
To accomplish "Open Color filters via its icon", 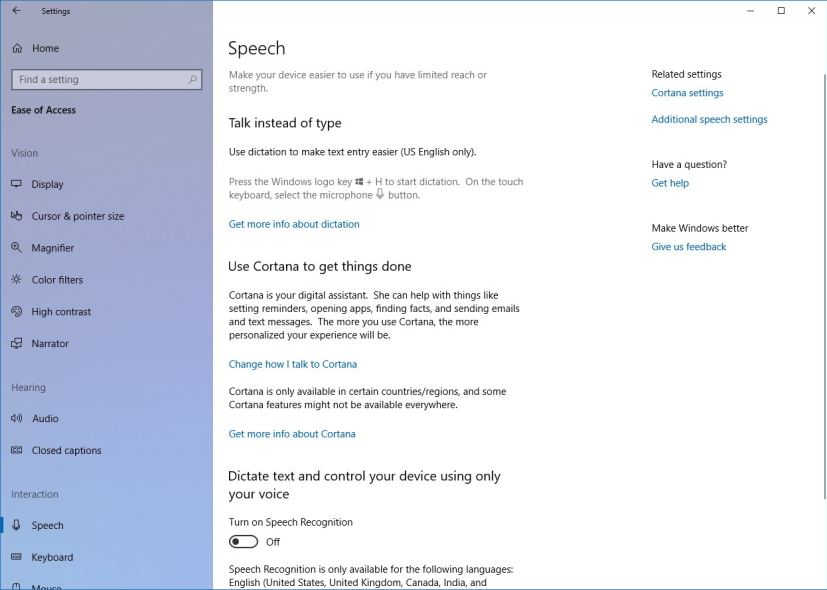I will click(x=16, y=280).
